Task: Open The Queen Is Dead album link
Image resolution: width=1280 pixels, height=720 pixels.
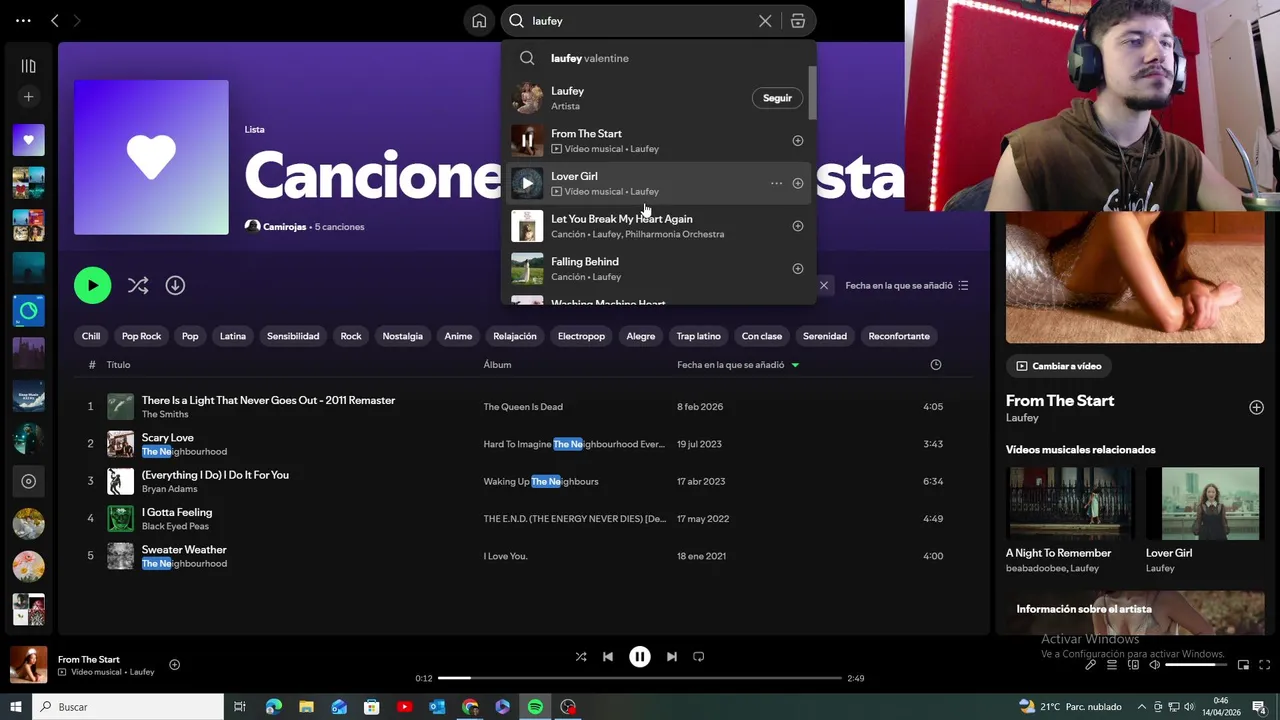Action: pyautogui.click(x=523, y=407)
